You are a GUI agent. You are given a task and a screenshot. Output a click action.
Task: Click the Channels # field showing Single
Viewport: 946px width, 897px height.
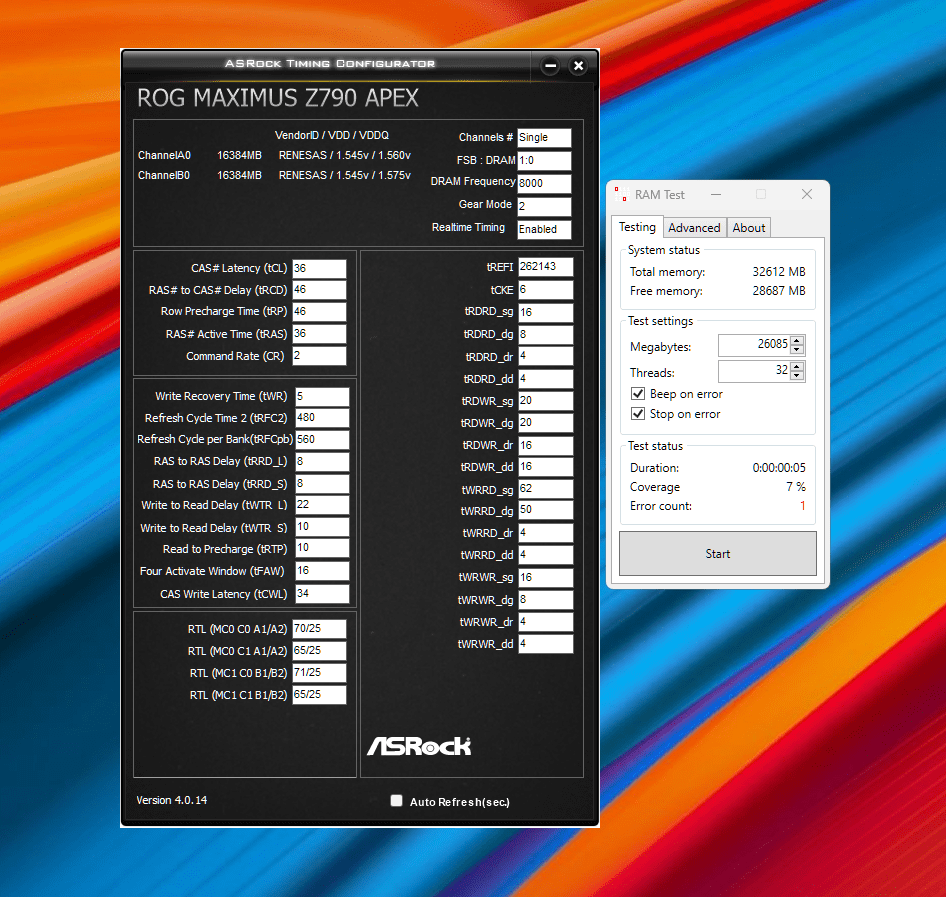click(544, 138)
